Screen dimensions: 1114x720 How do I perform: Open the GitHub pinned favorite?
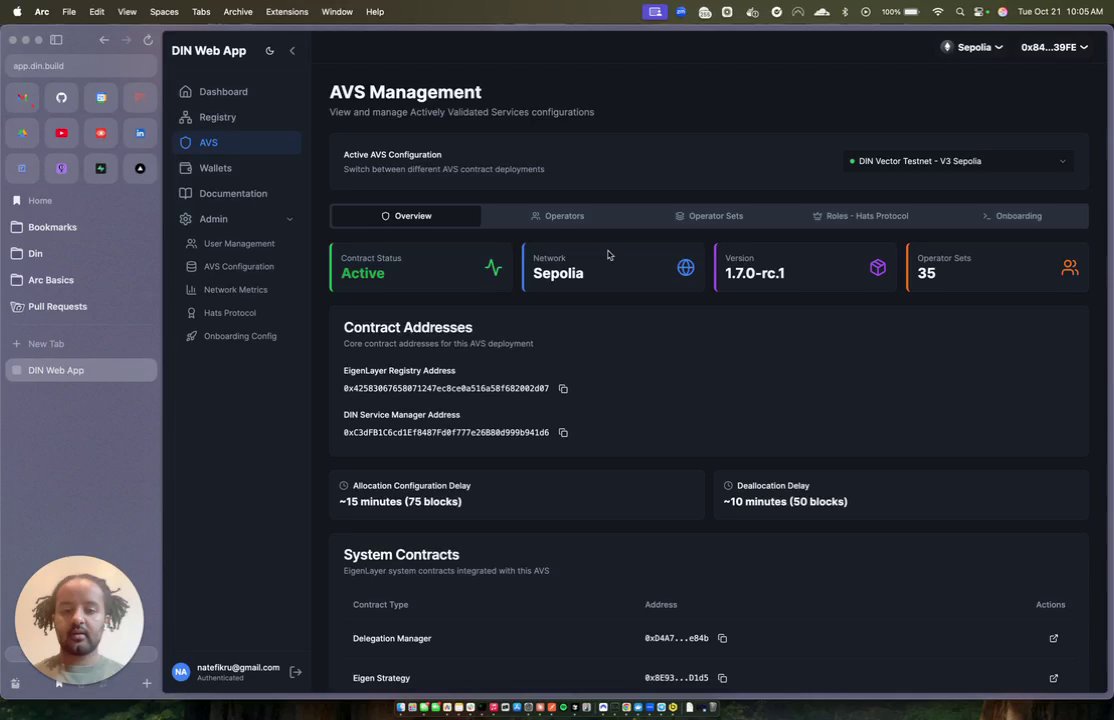(62, 98)
